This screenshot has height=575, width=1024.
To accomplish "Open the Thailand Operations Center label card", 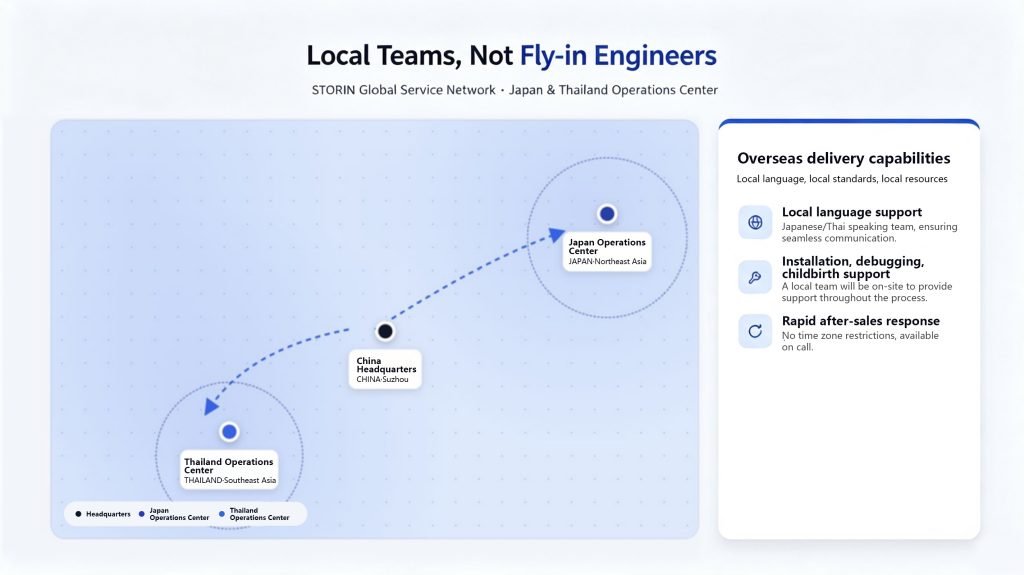I will 229,470.
